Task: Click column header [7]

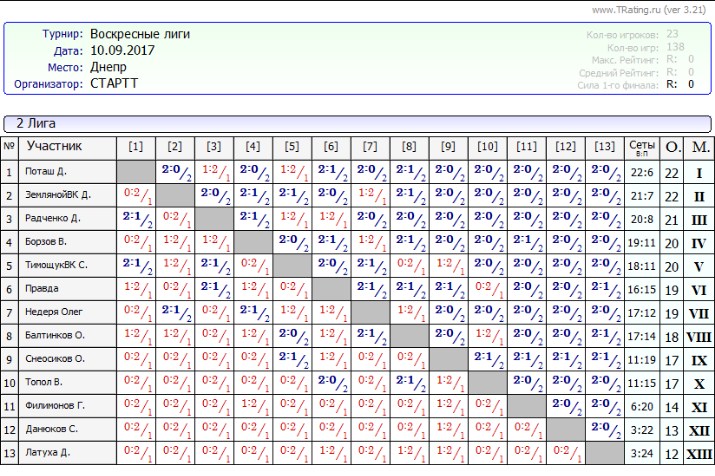Action: [370, 148]
